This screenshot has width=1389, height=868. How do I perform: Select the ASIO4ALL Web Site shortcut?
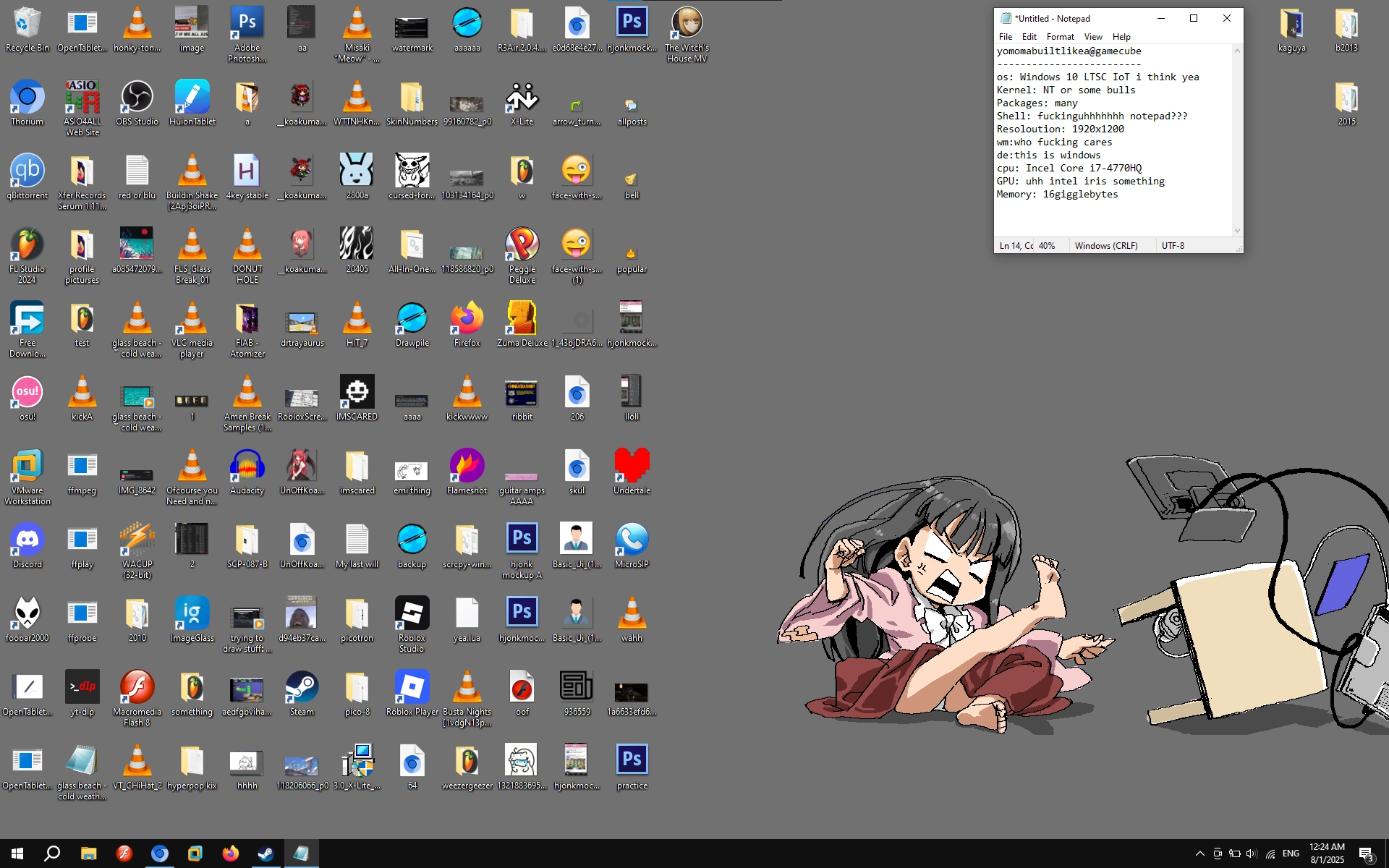pyautogui.click(x=82, y=109)
